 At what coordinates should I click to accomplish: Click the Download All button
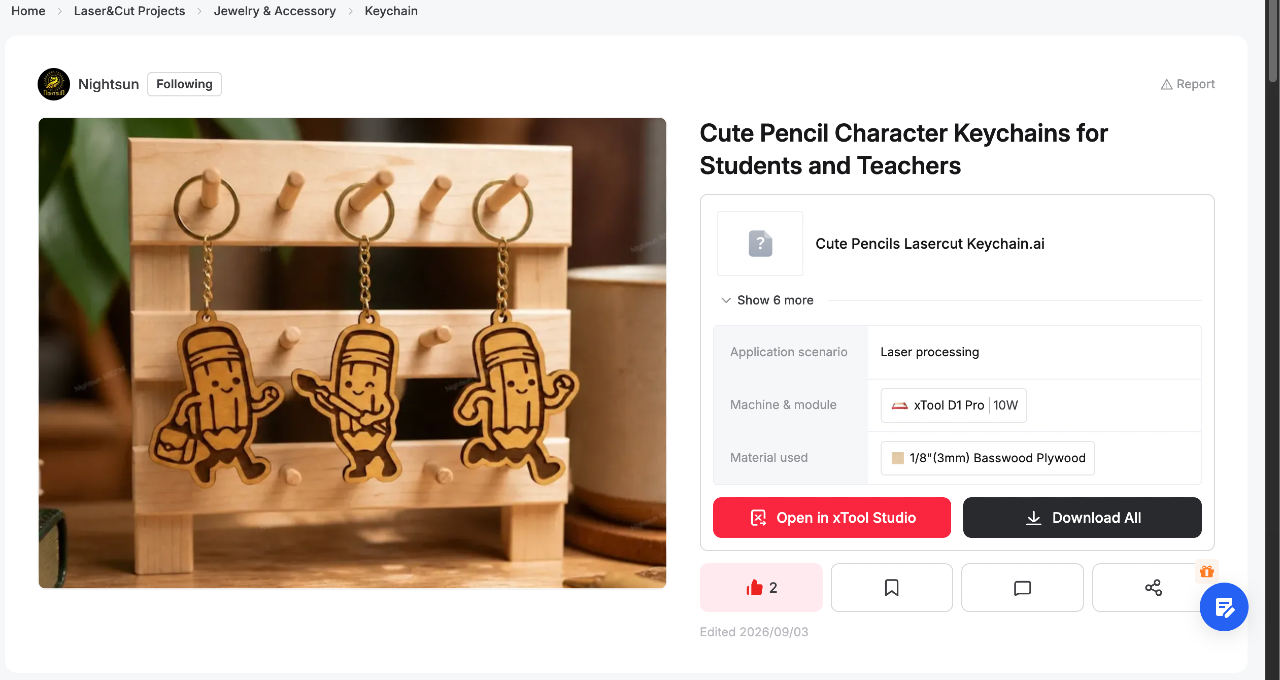click(1082, 518)
